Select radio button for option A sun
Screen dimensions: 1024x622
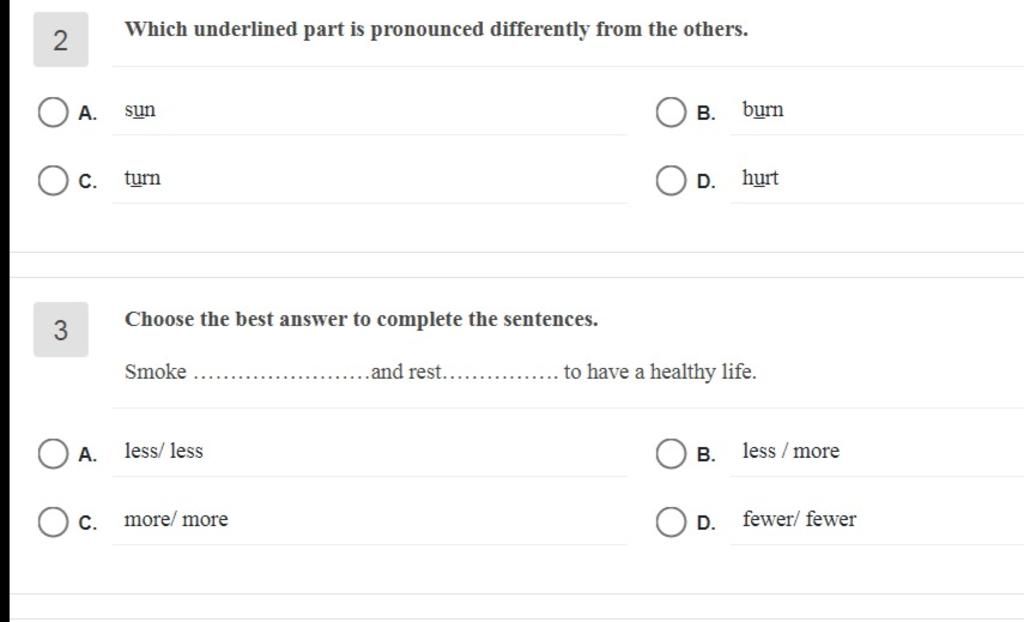click(x=53, y=112)
